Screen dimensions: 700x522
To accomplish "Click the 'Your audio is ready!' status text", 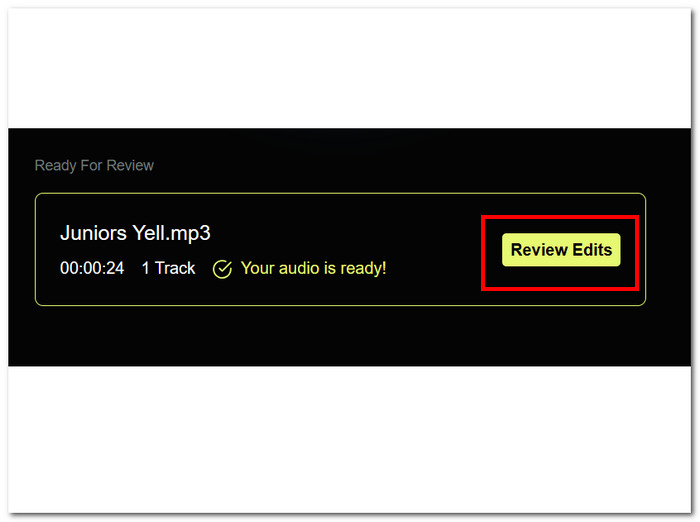I will point(313,268).
